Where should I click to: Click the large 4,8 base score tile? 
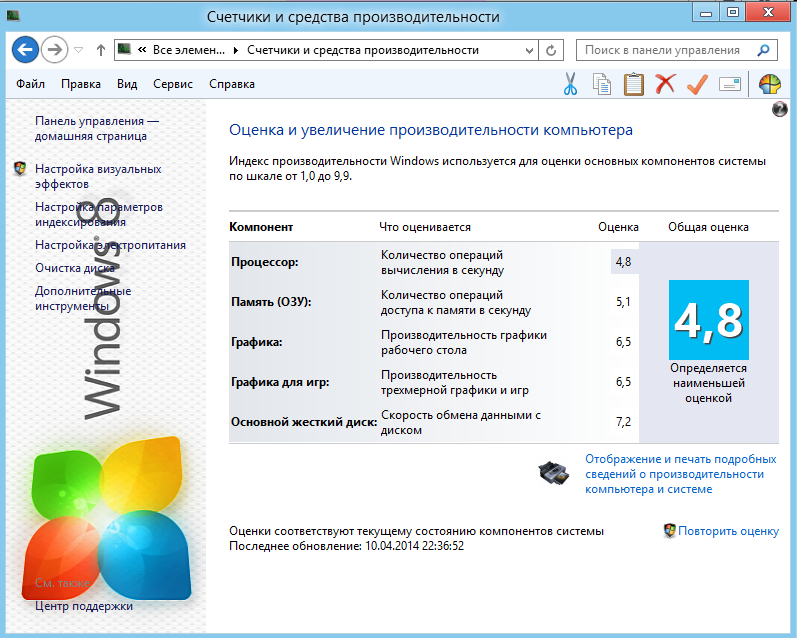coord(709,320)
